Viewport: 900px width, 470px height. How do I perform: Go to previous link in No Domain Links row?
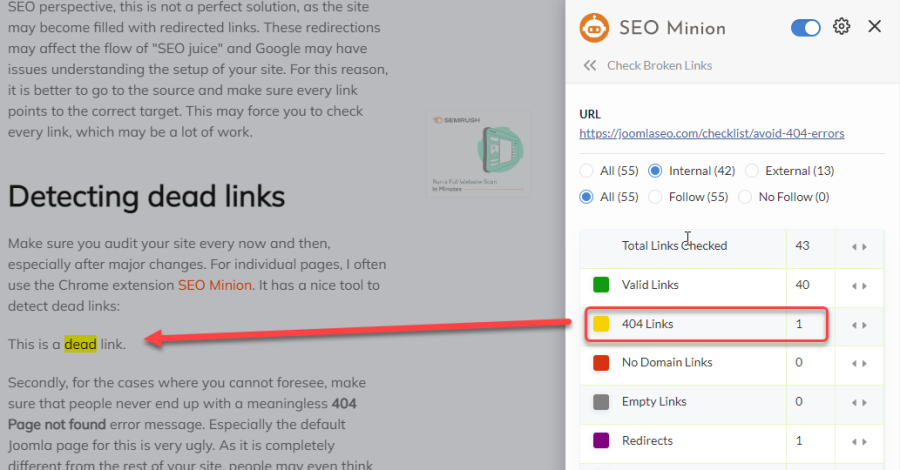[x=854, y=364]
